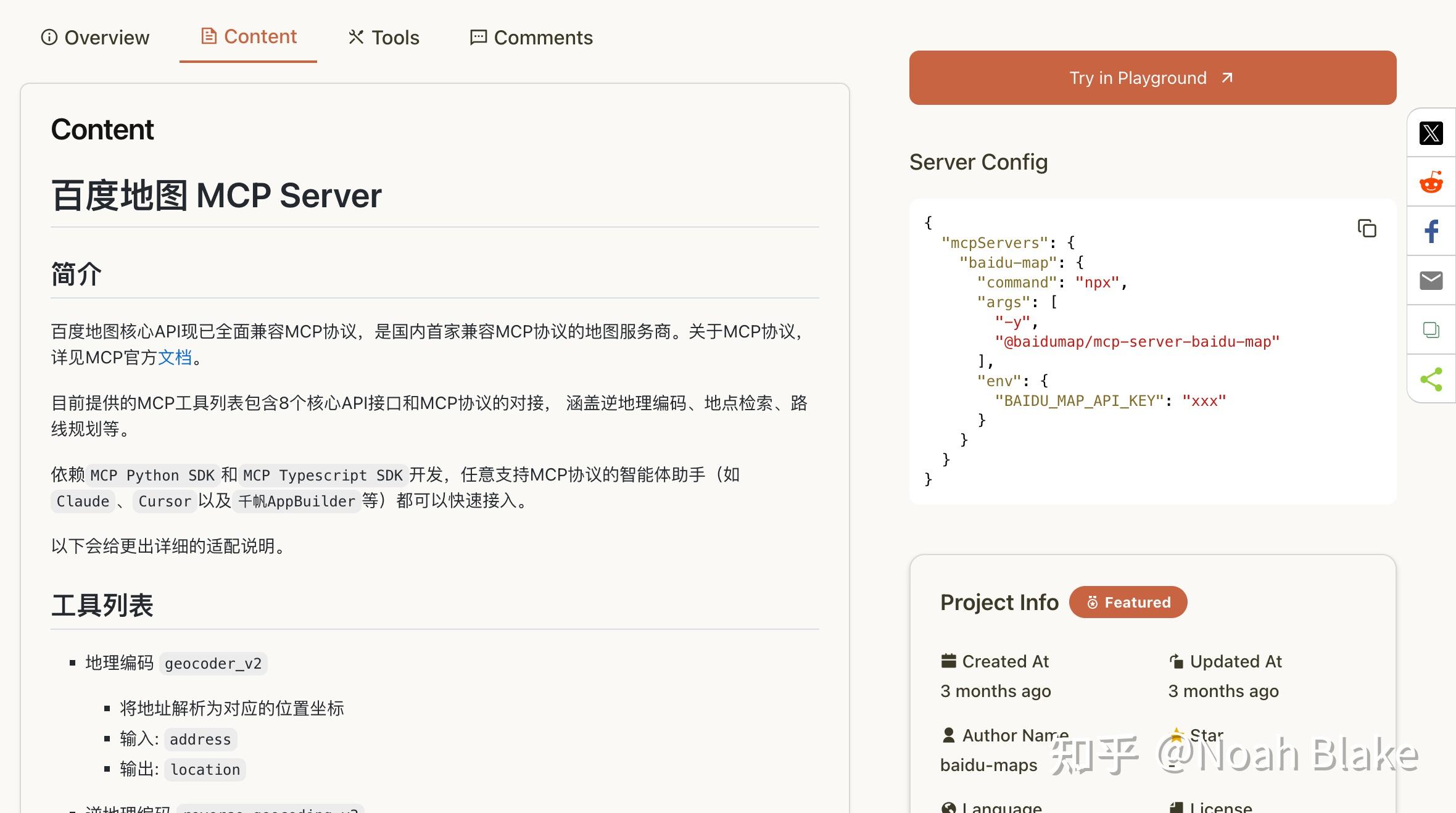Screen dimensions: 1456x813
Task: Open the MCP official 文档 link
Action: (x=175, y=357)
